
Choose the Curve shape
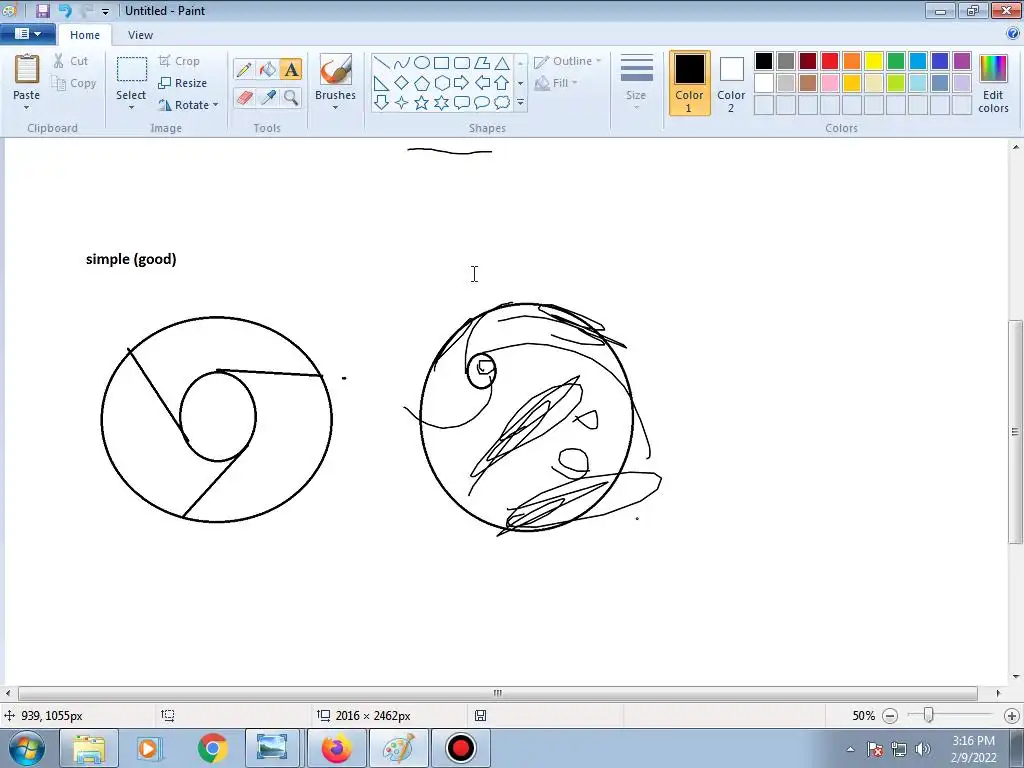(402, 63)
